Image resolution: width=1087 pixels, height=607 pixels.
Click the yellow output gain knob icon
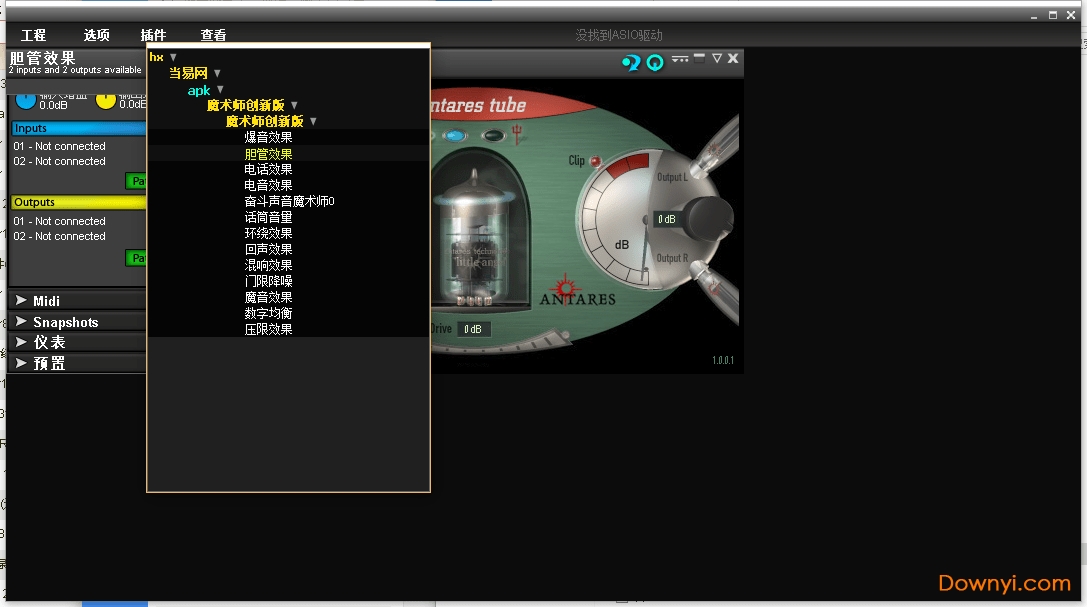[x=106, y=100]
